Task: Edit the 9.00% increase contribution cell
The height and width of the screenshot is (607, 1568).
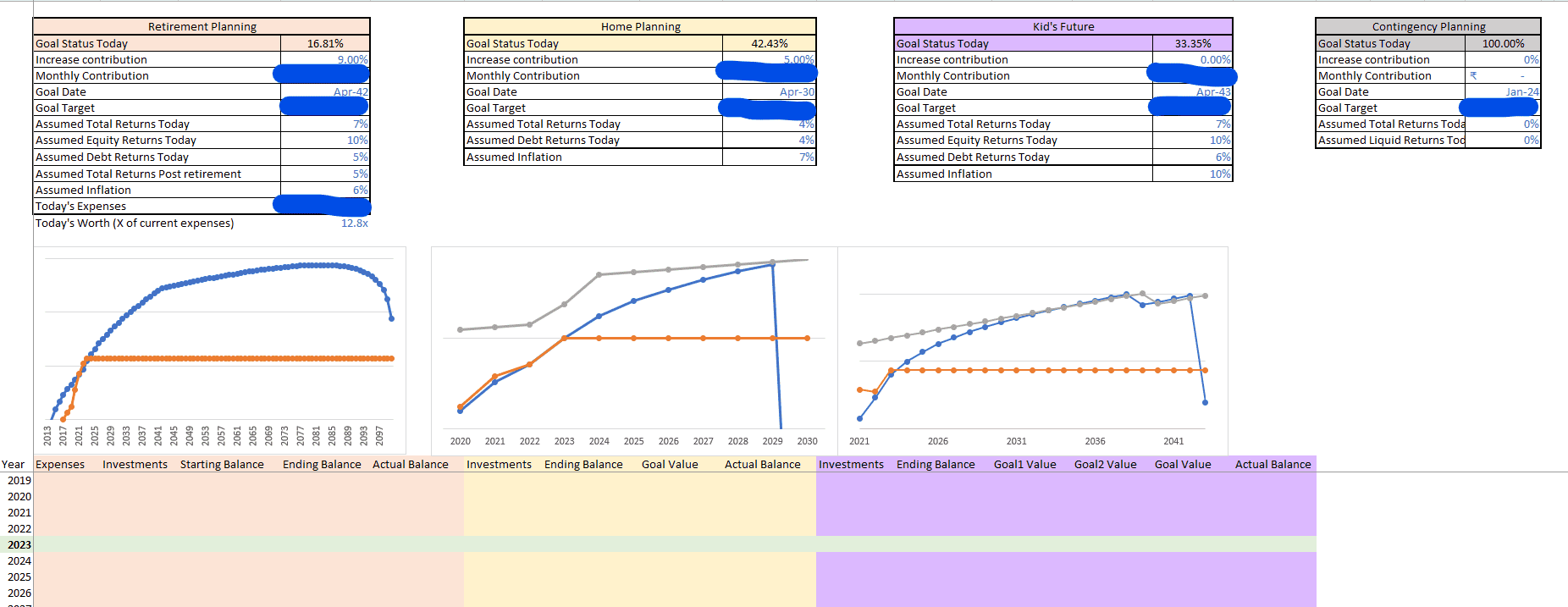Action: click(325, 59)
